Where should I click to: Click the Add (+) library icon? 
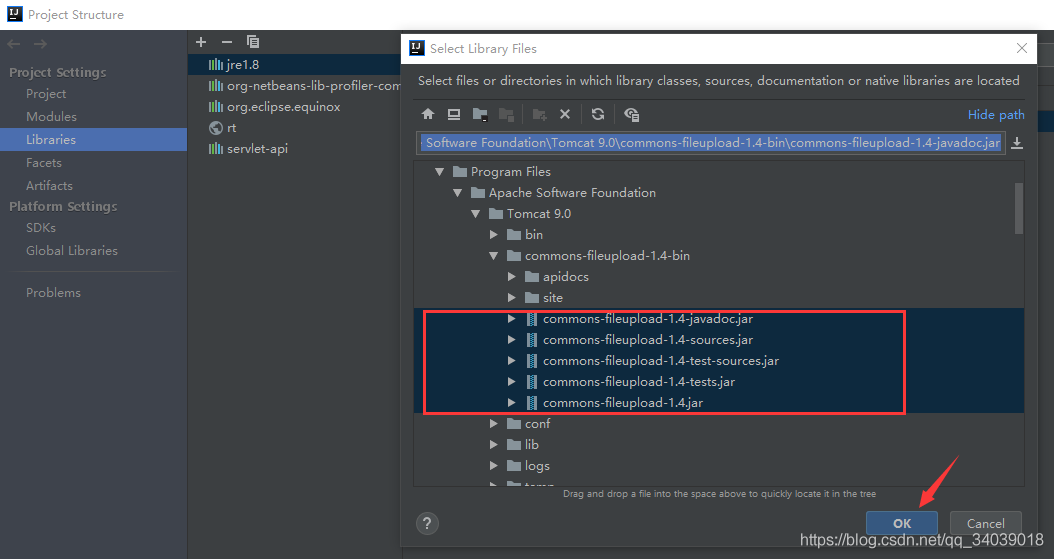[x=201, y=42]
